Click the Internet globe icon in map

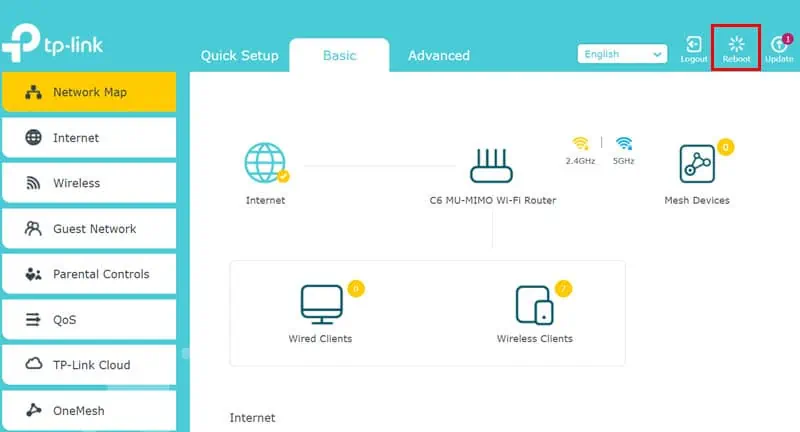pyautogui.click(x=265, y=163)
